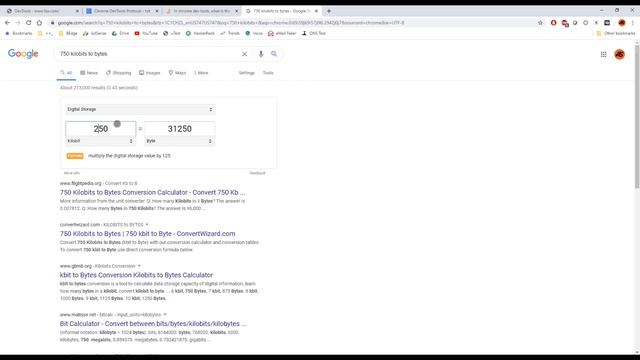This screenshot has width=640, height=360.
Task: Open the Bit Calculator result link
Action: click(x=153, y=324)
